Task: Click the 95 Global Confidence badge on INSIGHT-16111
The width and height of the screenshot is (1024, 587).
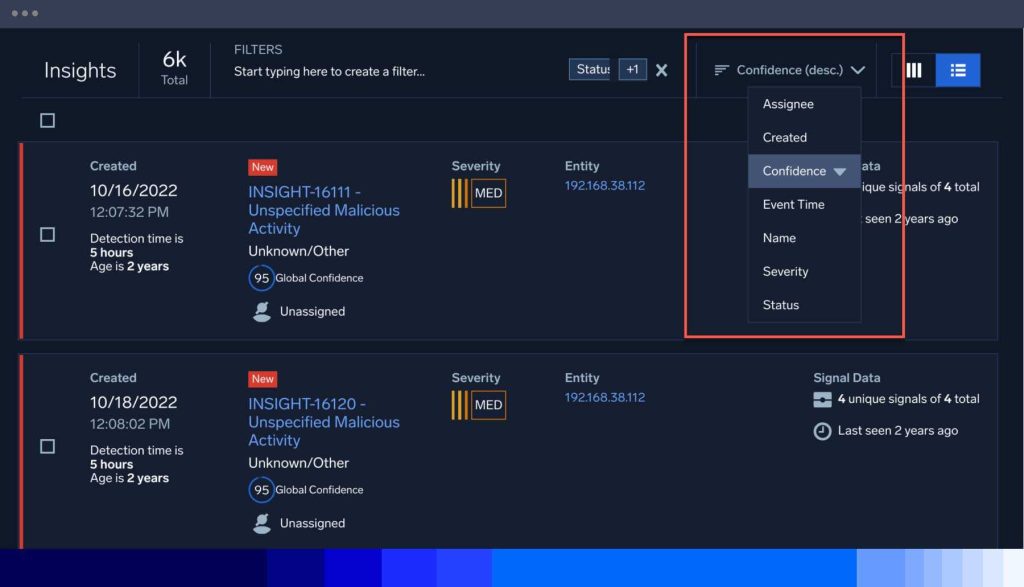Action: [x=261, y=277]
